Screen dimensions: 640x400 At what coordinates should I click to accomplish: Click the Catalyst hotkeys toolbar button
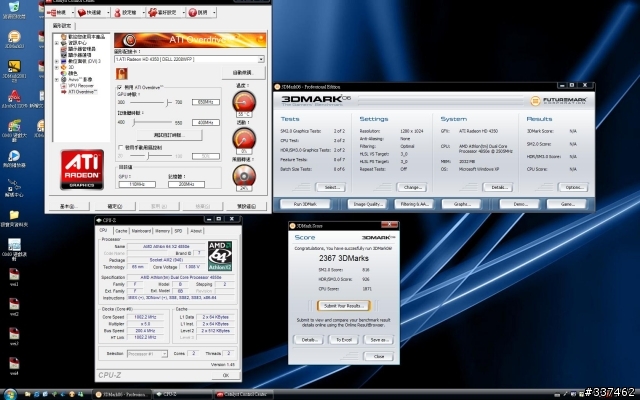click(x=89, y=13)
